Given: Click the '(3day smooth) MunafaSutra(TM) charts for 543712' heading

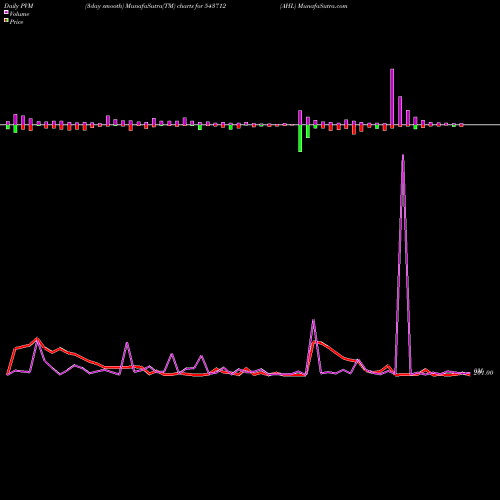Looking at the screenshot, I should click(155, 6).
